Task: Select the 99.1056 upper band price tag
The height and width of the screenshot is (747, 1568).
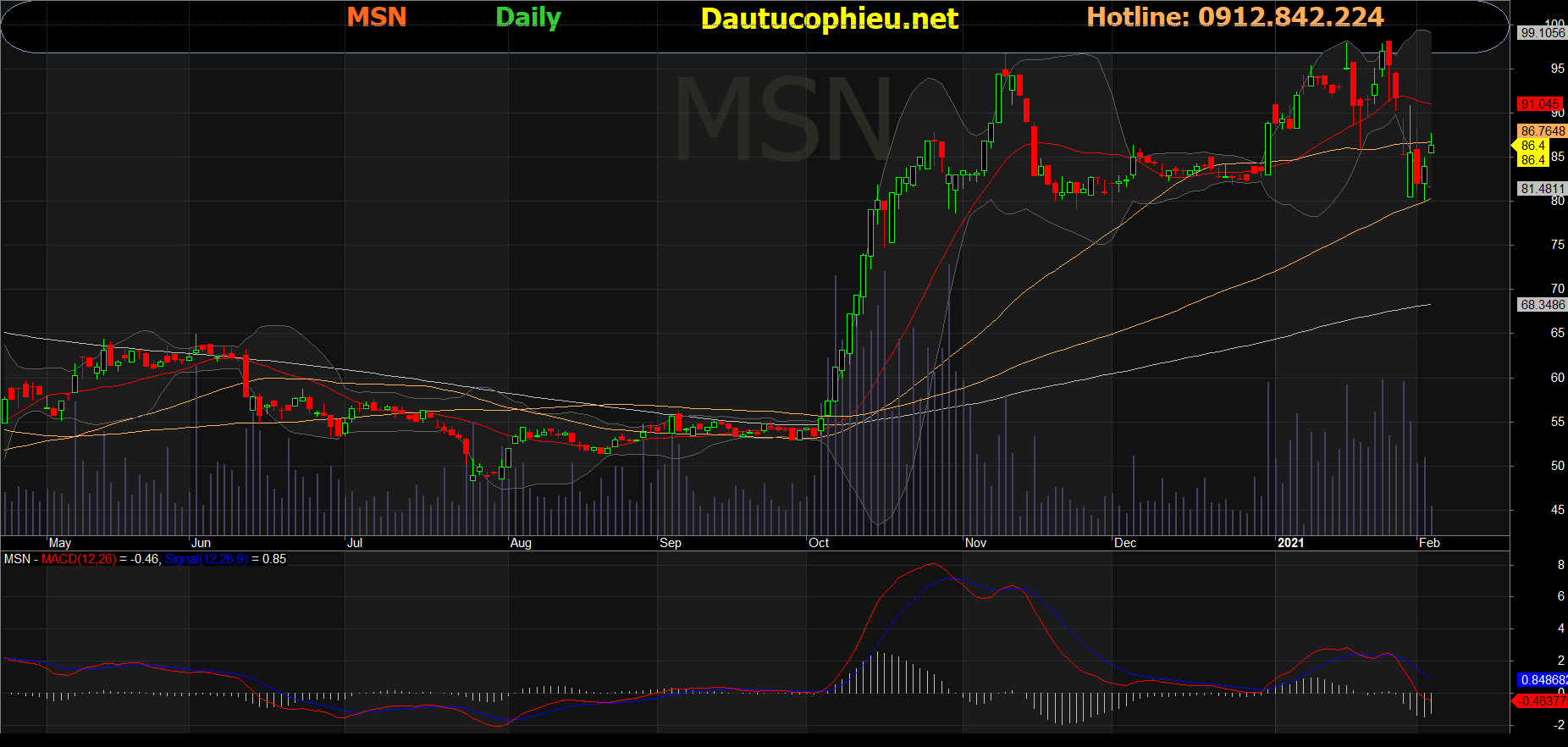Action: click(1542, 33)
